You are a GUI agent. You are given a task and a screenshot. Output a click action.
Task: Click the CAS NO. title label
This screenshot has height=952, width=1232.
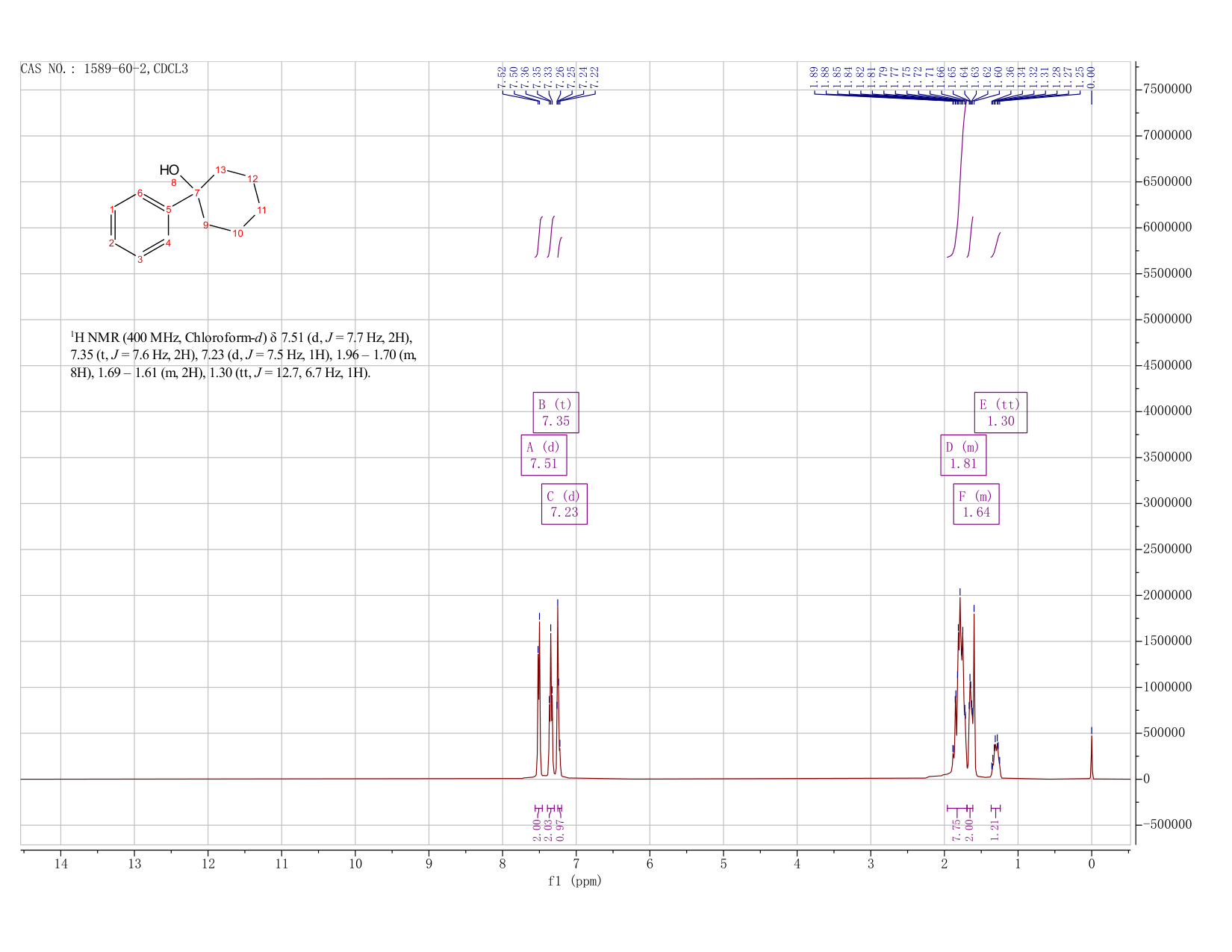105,69
